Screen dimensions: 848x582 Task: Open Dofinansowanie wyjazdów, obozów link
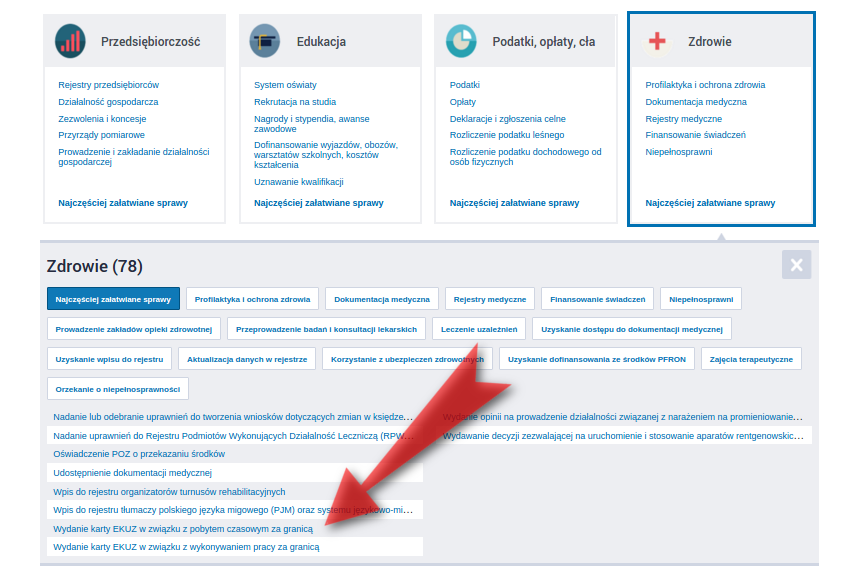(326, 155)
